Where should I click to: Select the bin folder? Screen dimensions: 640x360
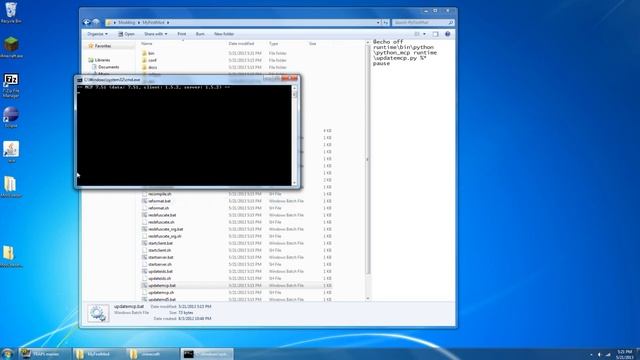[x=151, y=53]
